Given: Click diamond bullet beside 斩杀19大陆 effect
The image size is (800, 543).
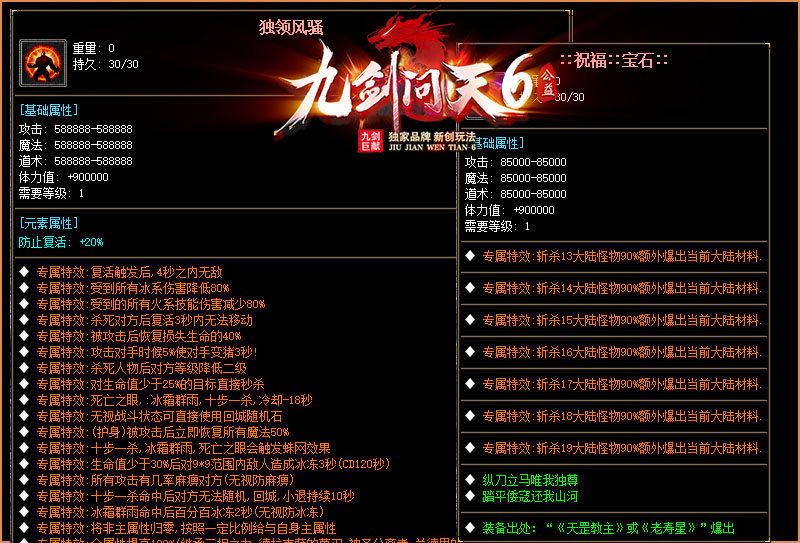Looking at the screenshot, I should (x=469, y=448).
